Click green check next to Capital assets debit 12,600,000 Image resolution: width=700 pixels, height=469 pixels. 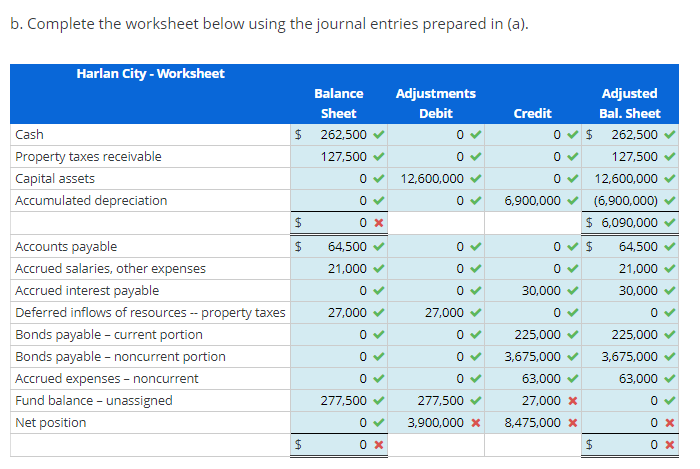click(x=476, y=178)
